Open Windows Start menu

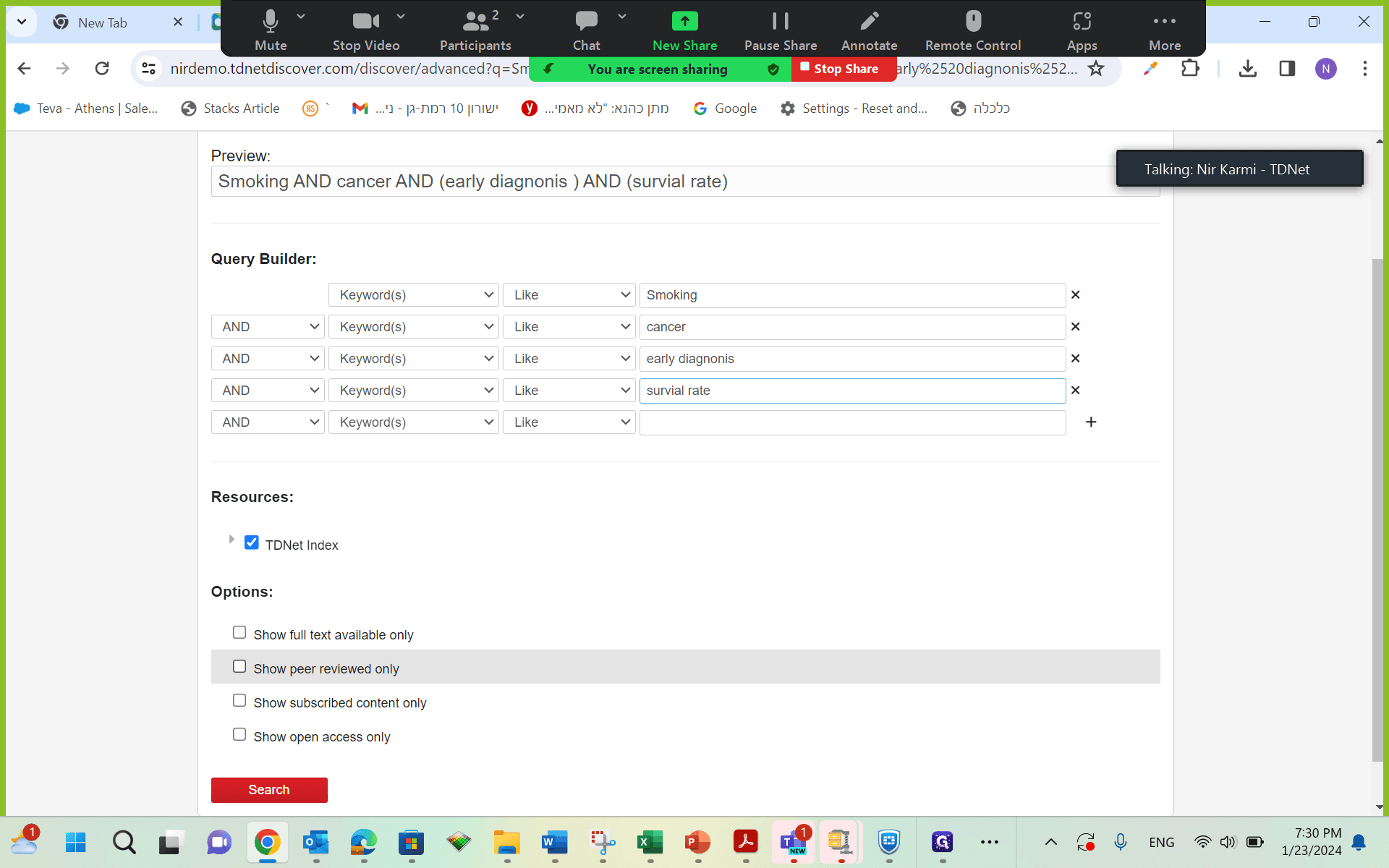[75, 842]
